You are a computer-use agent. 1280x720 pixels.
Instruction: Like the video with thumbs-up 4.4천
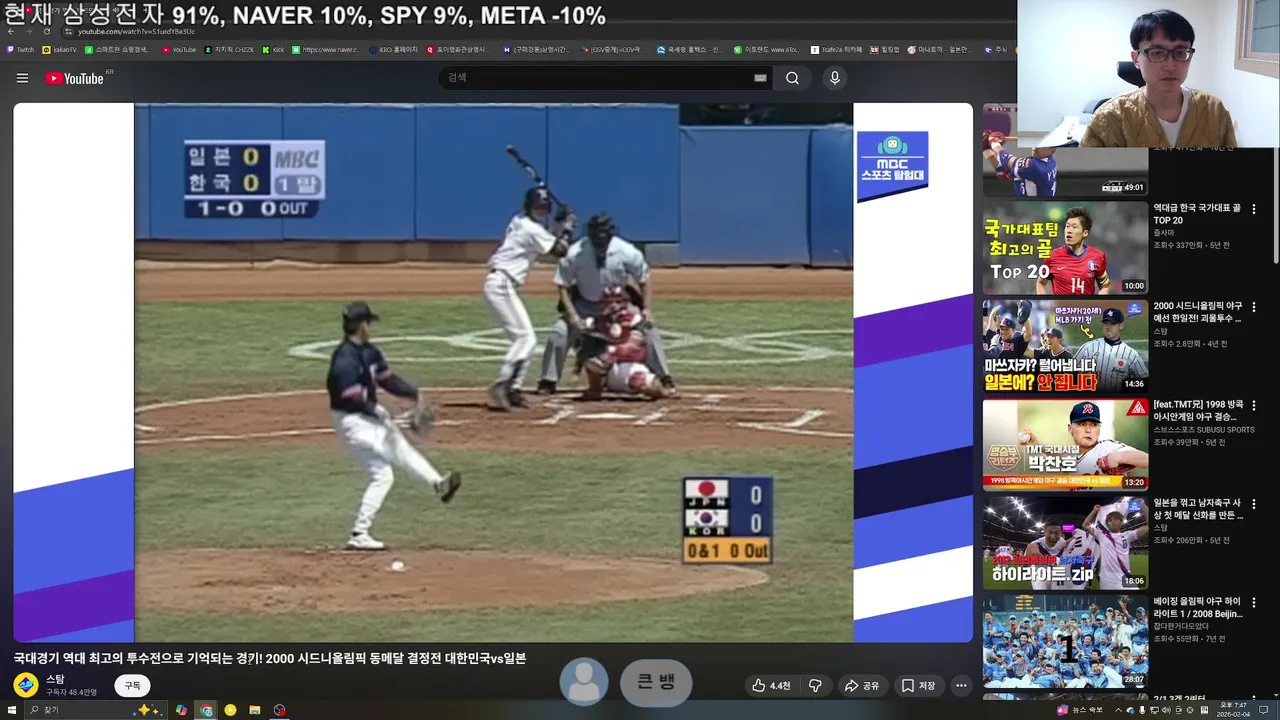pos(771,686)
